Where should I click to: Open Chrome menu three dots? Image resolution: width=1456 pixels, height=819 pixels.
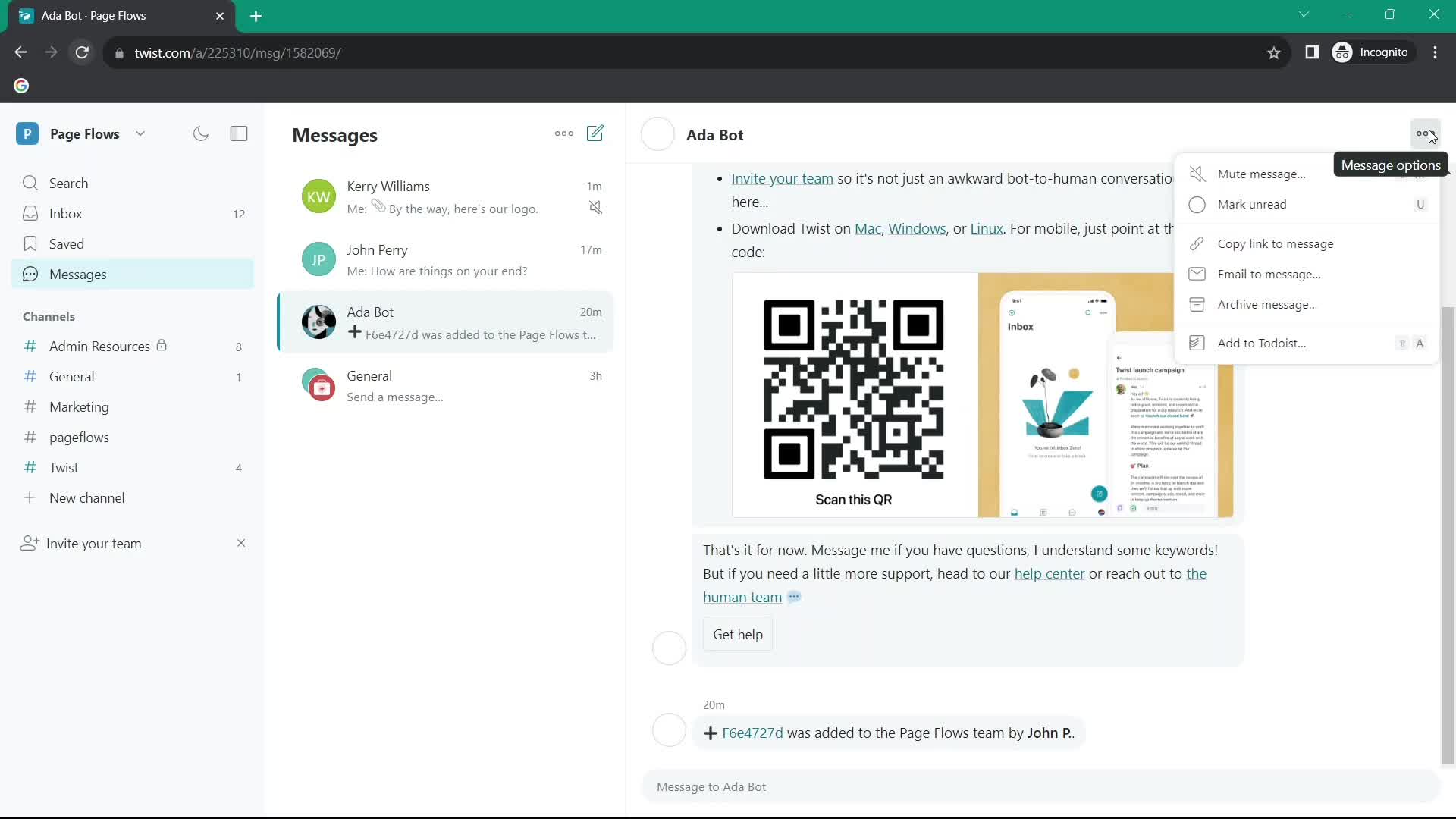pyautogui.click(x=1435, y=52)
